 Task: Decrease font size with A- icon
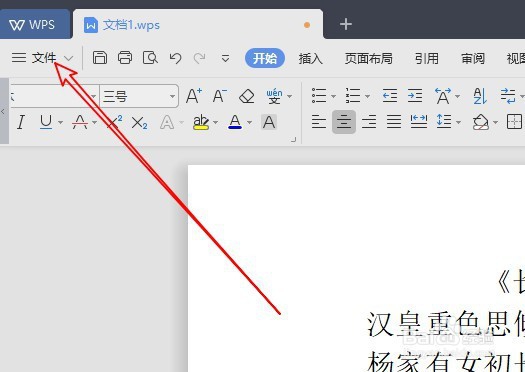[220, 96]
